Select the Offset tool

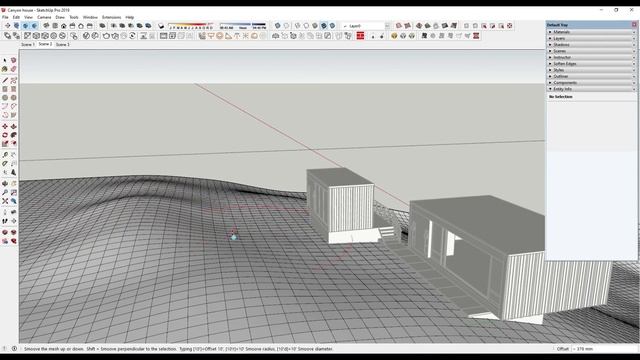[13, 144]
